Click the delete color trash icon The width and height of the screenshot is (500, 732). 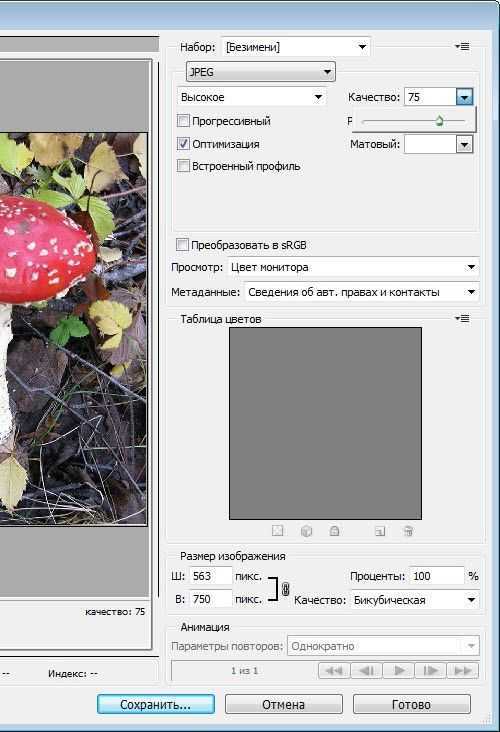pos(408,531)
